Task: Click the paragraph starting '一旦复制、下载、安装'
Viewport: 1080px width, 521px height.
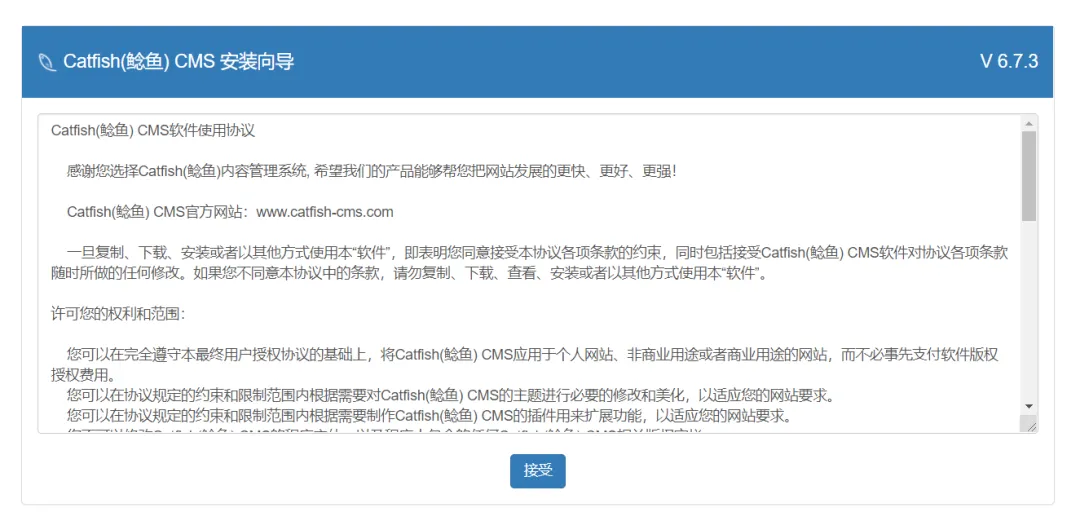Action: point(530,263)
